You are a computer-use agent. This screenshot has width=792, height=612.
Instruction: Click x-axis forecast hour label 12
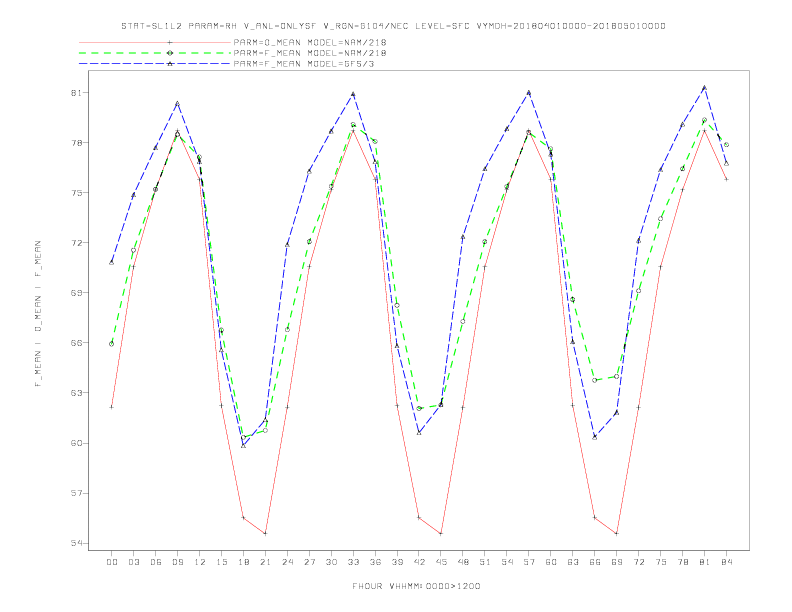pyautogui.click(x=200, y=562)
